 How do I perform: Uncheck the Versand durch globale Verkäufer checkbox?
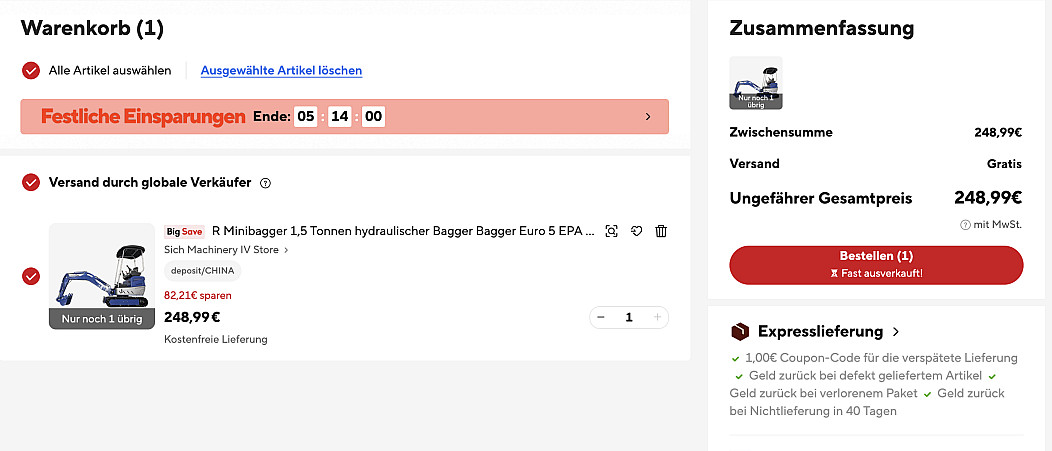click(31, 183)
